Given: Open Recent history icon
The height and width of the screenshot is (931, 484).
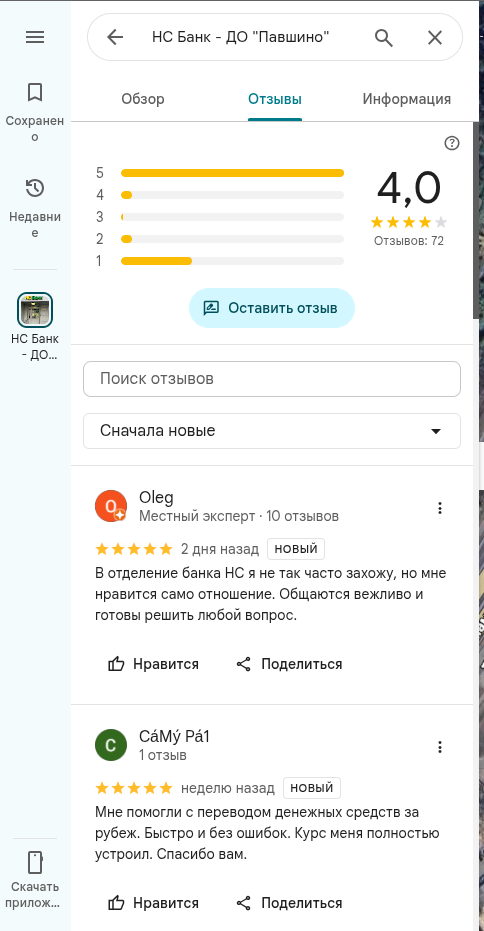Looking at the screenshot, I should coord(35,188).
